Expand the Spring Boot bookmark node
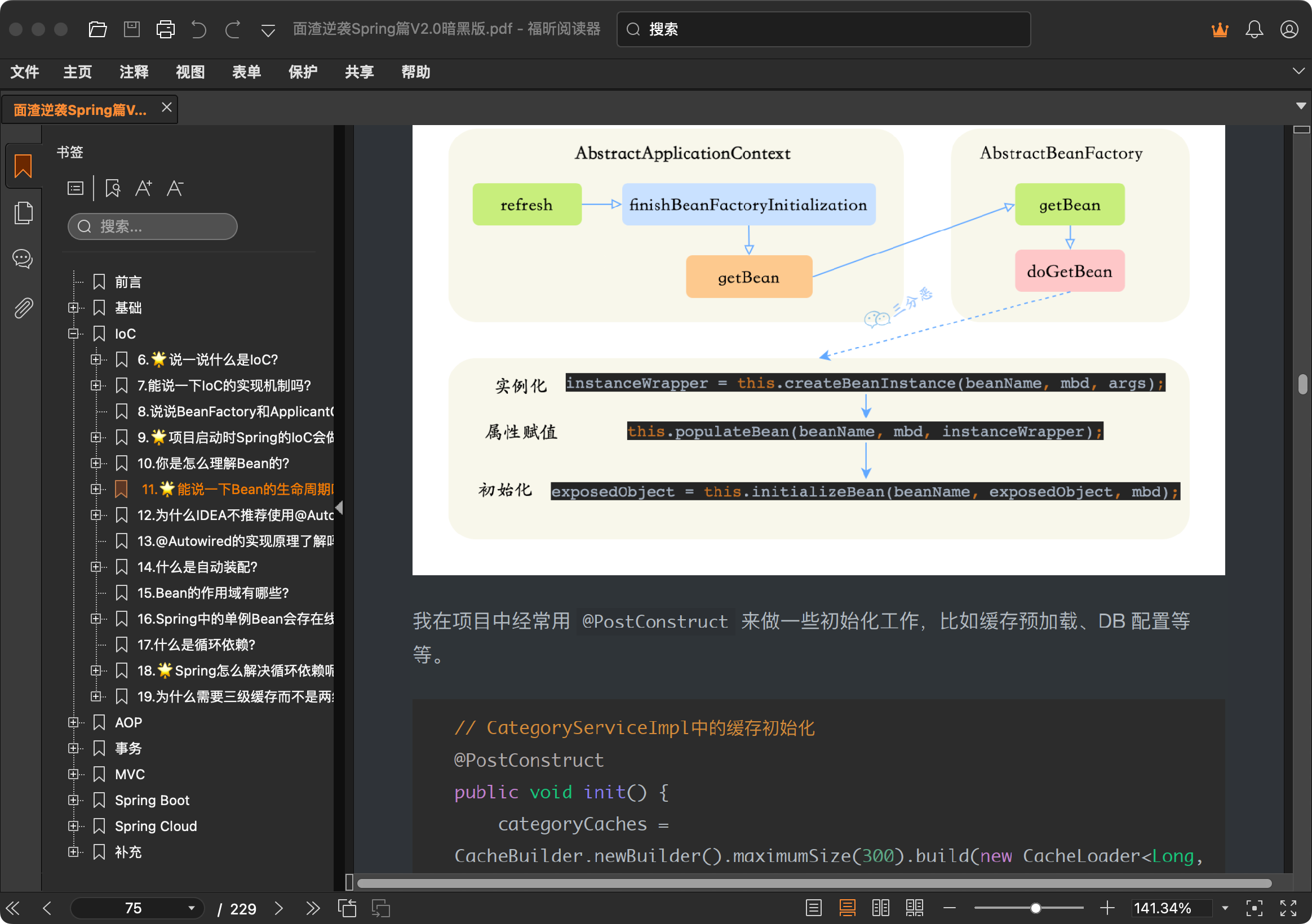Image resolution: width=1312 pixels, height=924 pixels. (x=74, y=800)
